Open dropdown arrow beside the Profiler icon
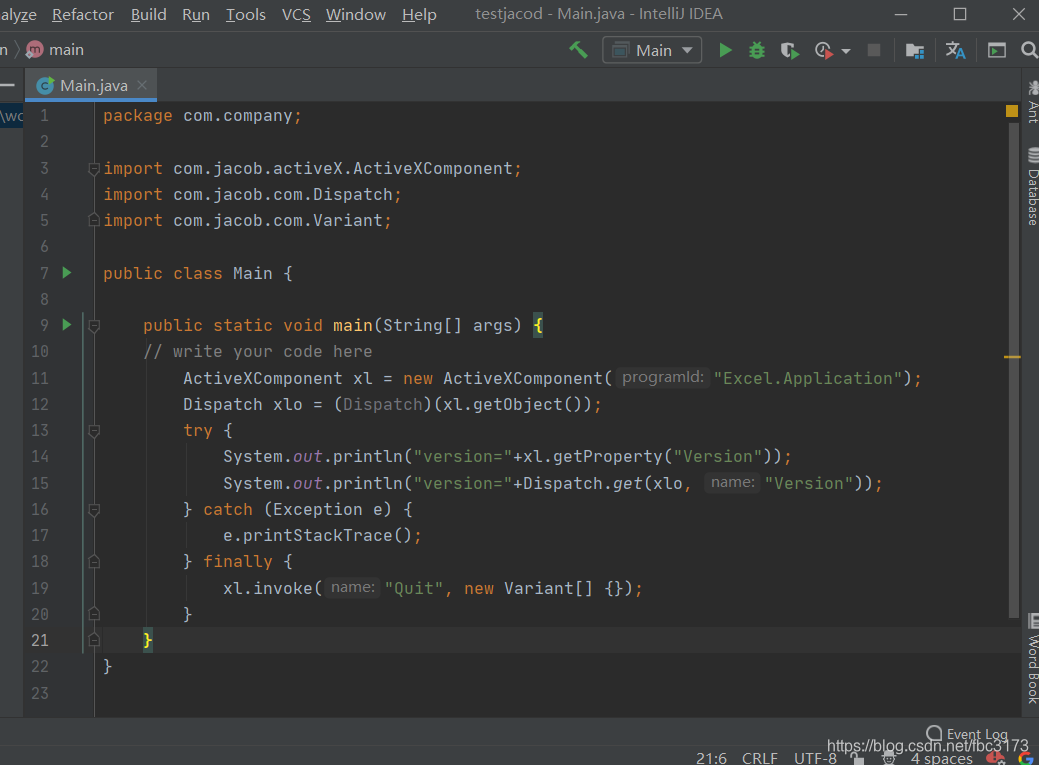The image size is (1039, 765). tap(846, 51)
